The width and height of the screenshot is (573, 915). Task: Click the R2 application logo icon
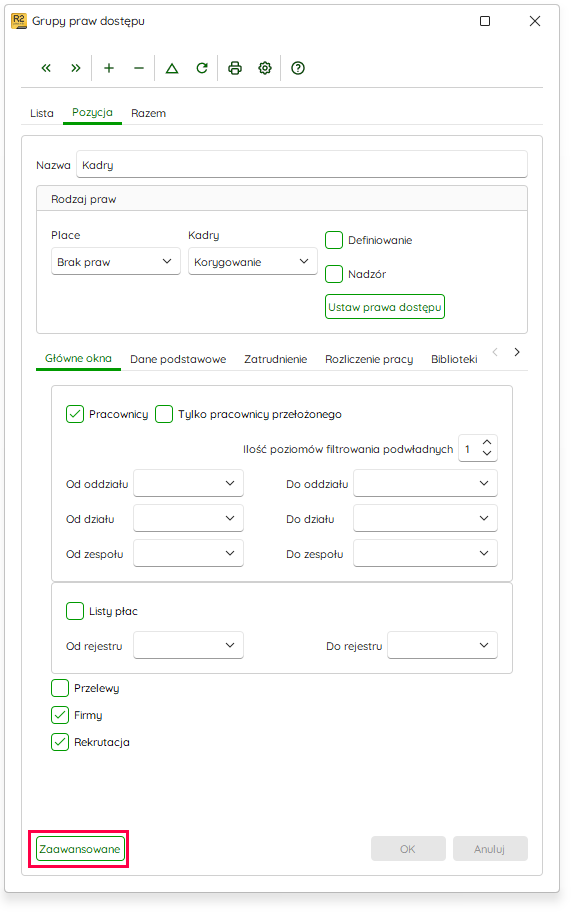[x=19, y=21]
